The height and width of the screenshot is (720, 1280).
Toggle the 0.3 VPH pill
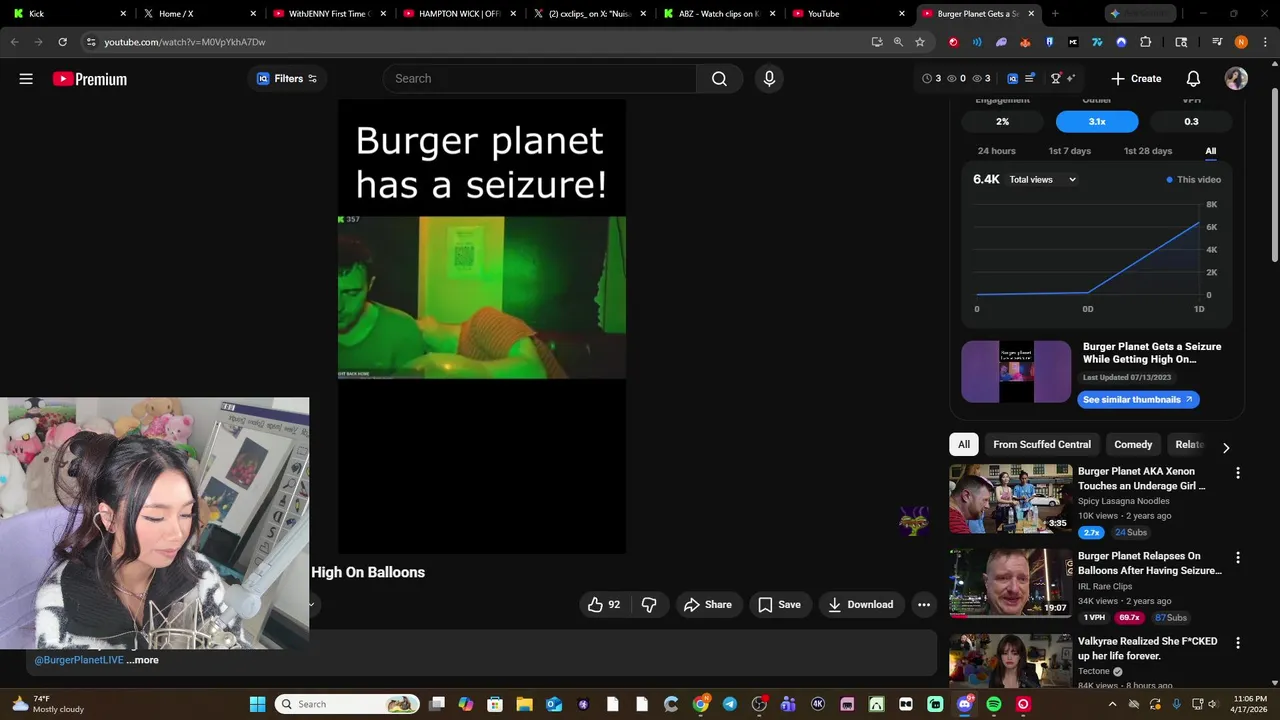[x=1191, y=122]
